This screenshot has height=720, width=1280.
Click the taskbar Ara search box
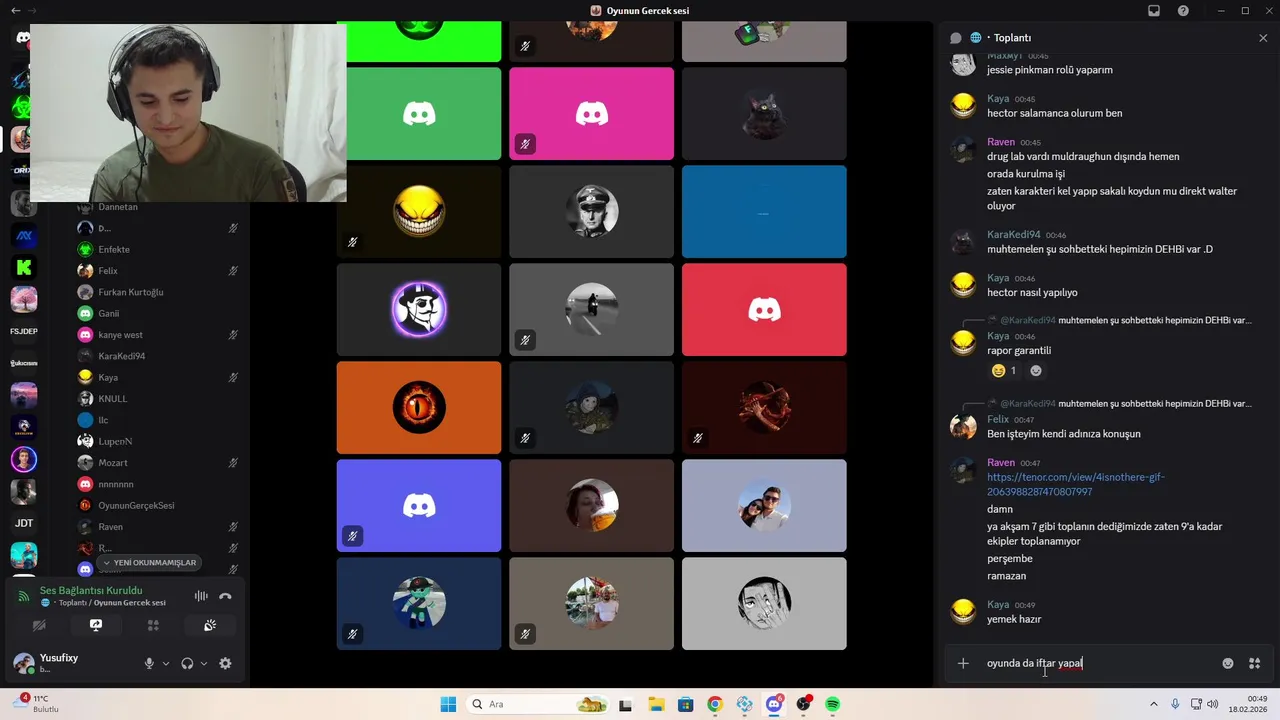pos(539,704)
